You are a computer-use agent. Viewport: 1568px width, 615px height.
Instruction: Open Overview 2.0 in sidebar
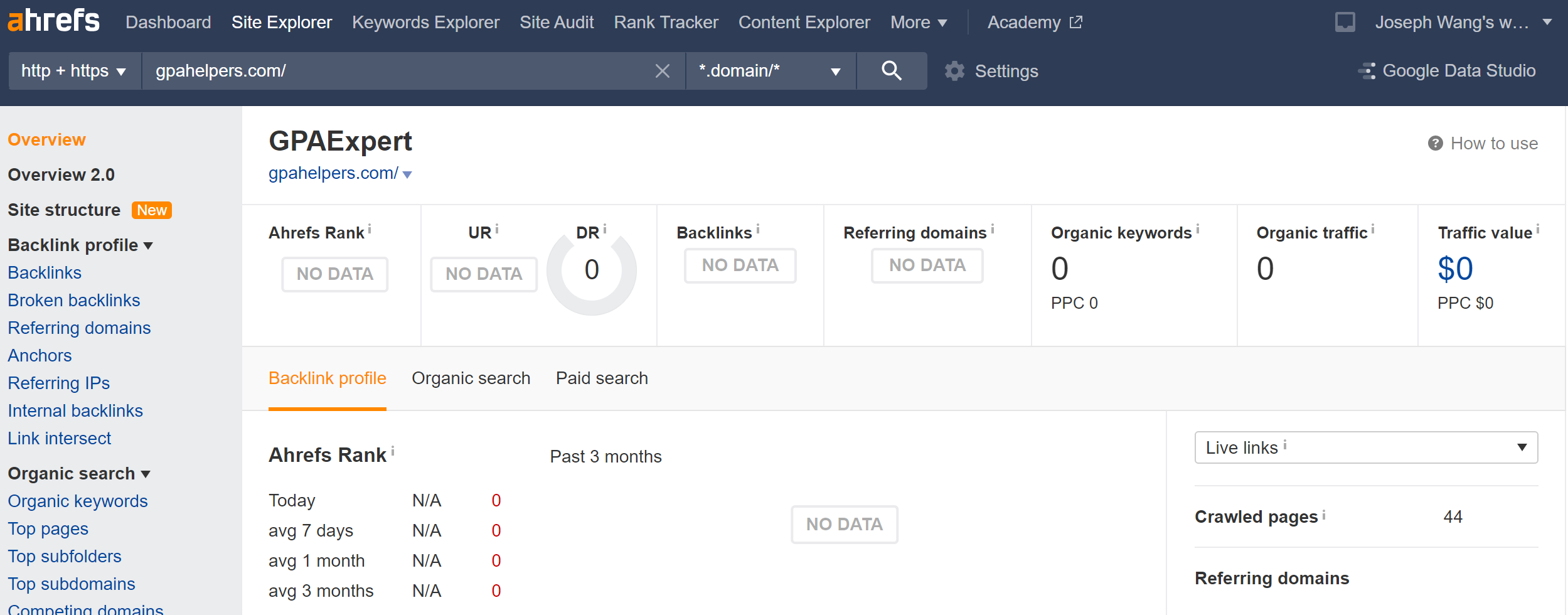pyautogui.click(x=61, y=174)
